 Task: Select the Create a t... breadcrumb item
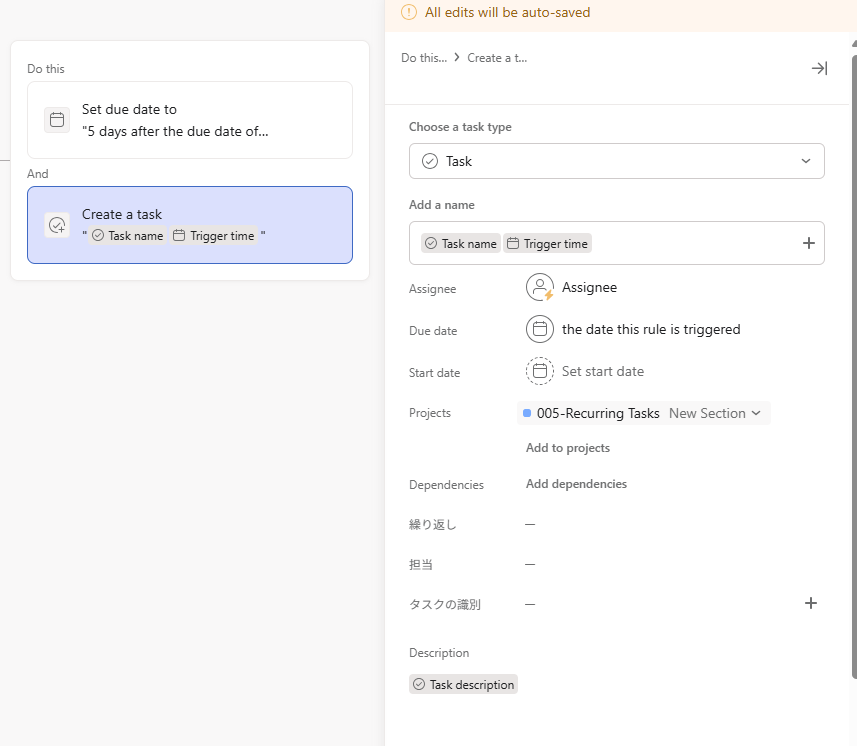point(497,58)
